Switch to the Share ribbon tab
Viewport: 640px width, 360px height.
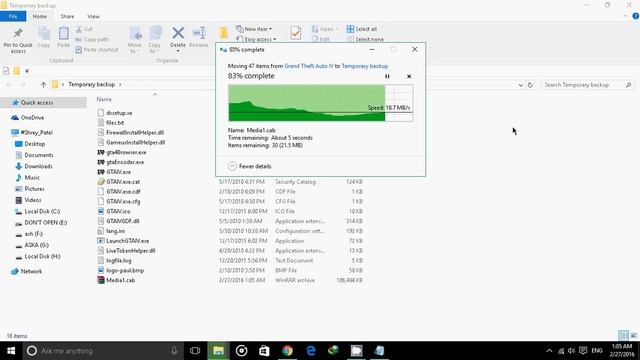pos(67,16)
